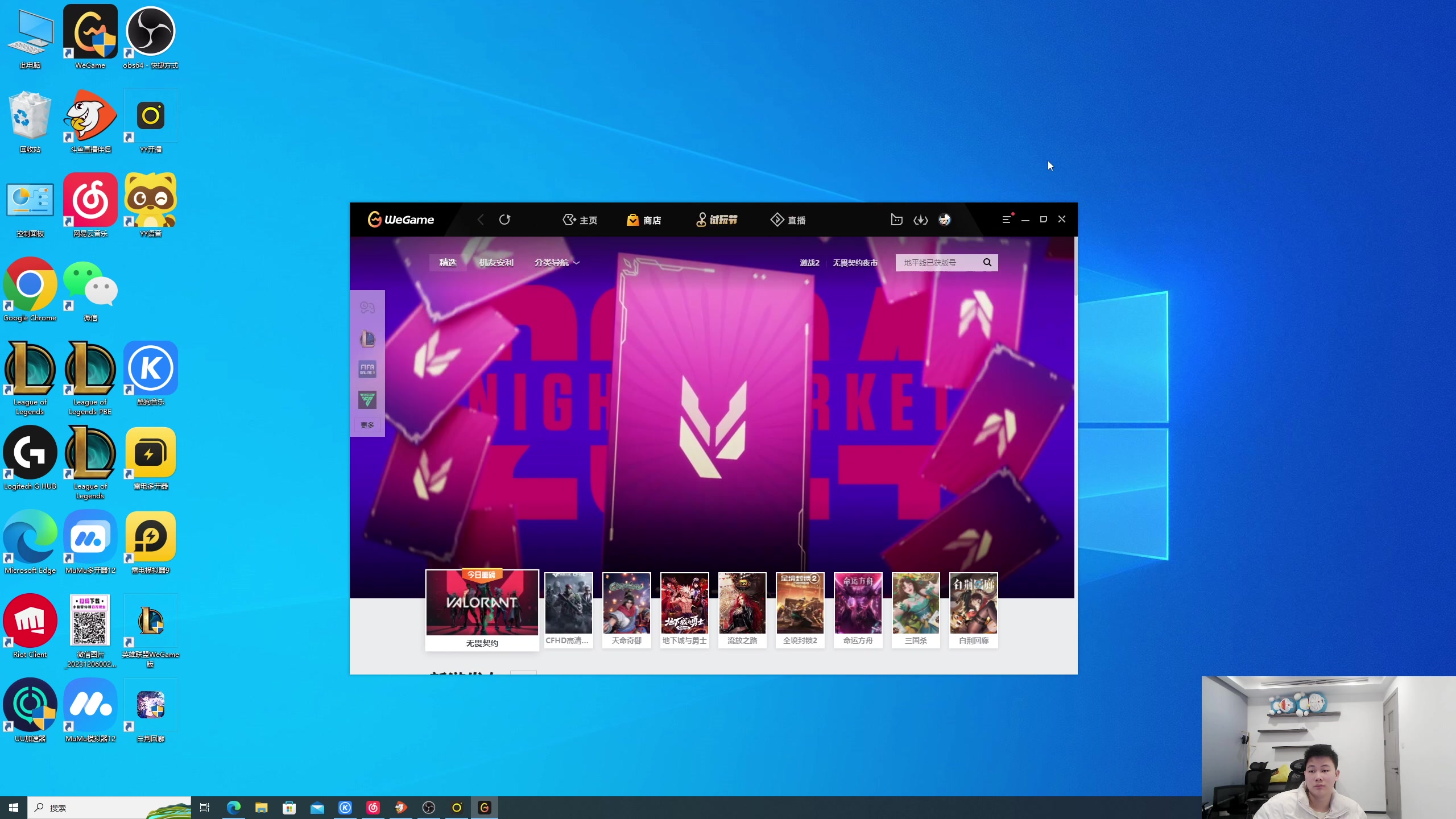Focus the store search input field
This screenshot has height=819, width=1456.
click(938, 263)
